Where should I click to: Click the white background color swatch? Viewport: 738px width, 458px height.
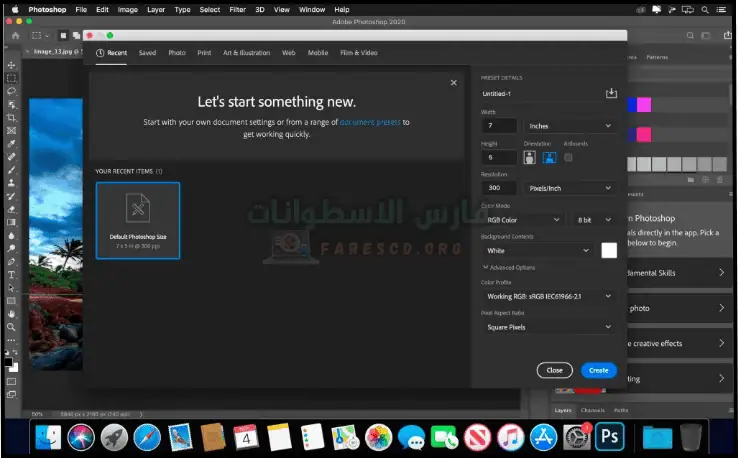(x=608, y=250)
